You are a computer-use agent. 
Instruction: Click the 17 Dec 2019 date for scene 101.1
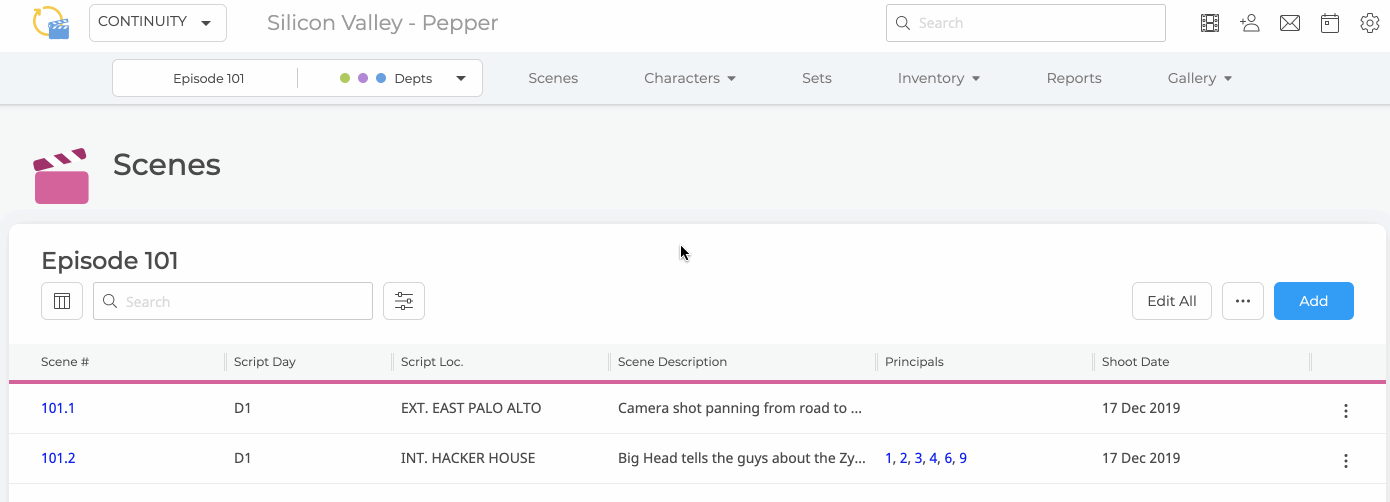click(1141, 408)
